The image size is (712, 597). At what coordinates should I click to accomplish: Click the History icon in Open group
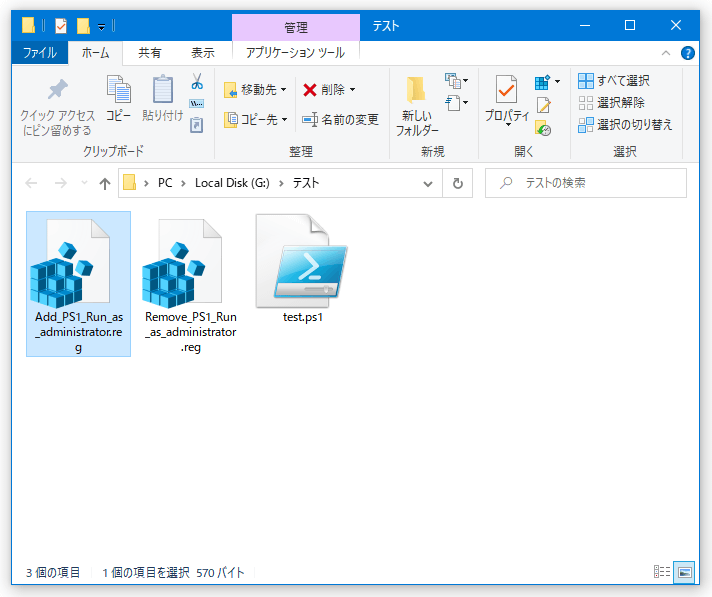pyautogui.click(x=544, y=128)
